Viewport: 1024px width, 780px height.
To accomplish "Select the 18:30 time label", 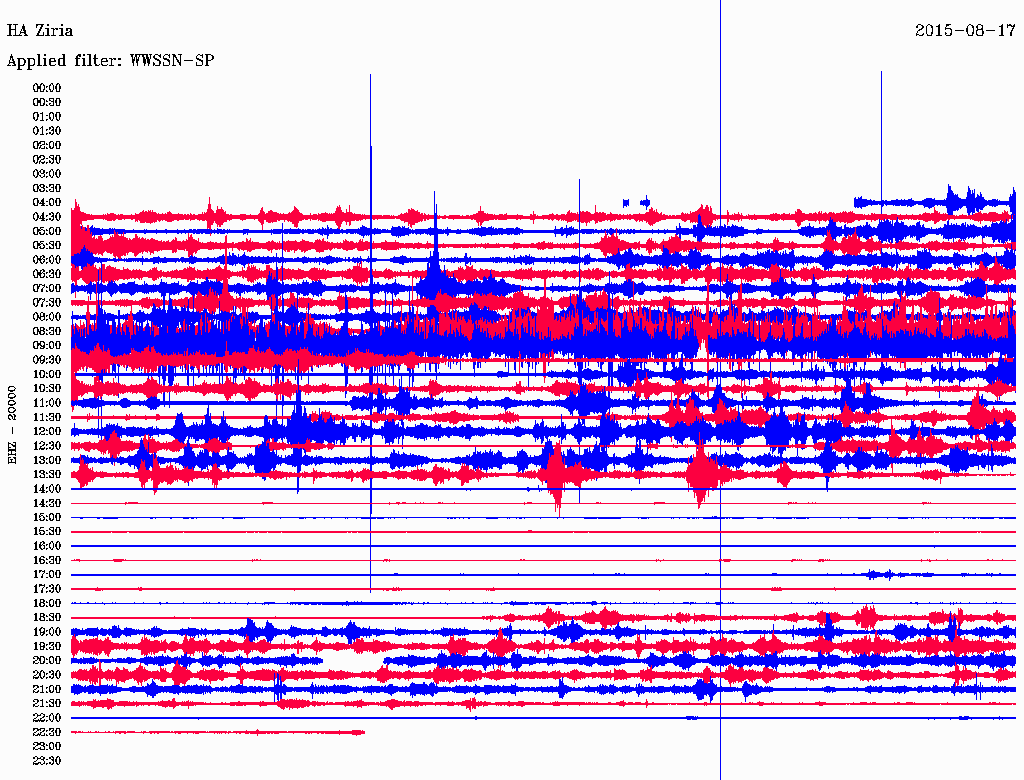I will coord(47,618).
